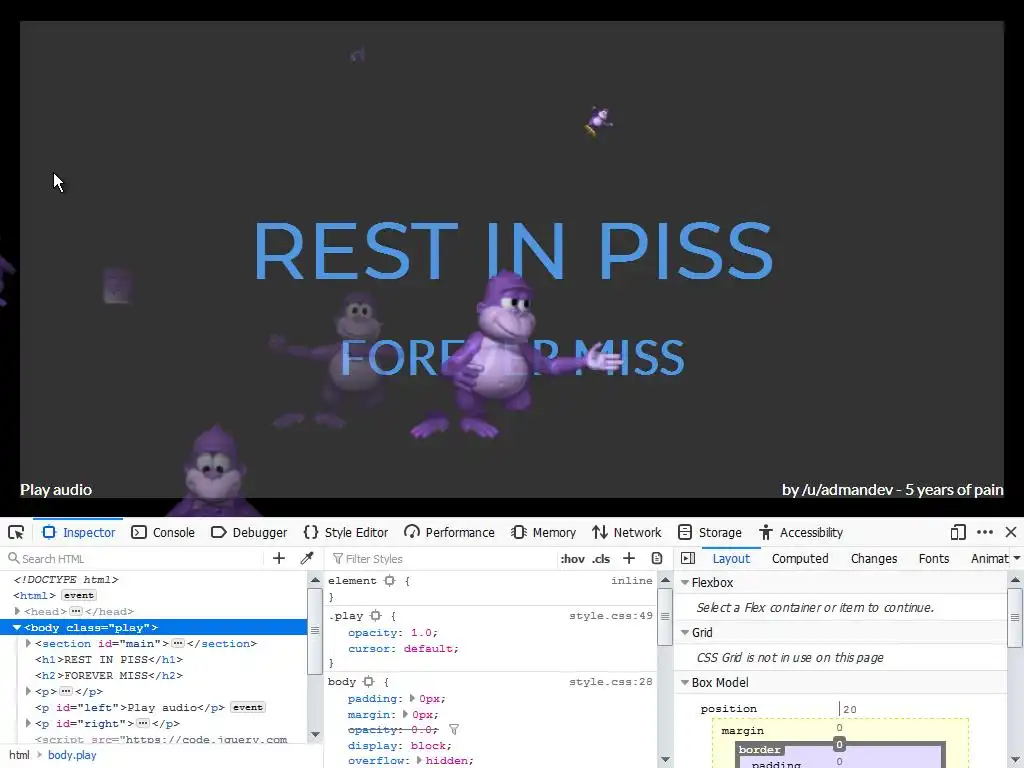Image resolution: width=1024 pixels, height=768 pixels.
Task: Open the Style Editor panel
Action: tap(346, 532)
